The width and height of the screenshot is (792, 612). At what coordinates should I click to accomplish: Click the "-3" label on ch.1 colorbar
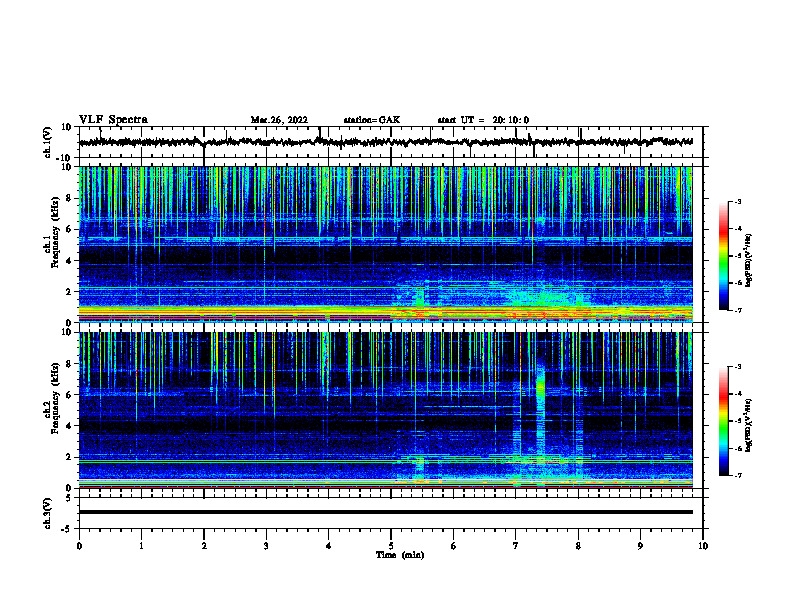737,201
